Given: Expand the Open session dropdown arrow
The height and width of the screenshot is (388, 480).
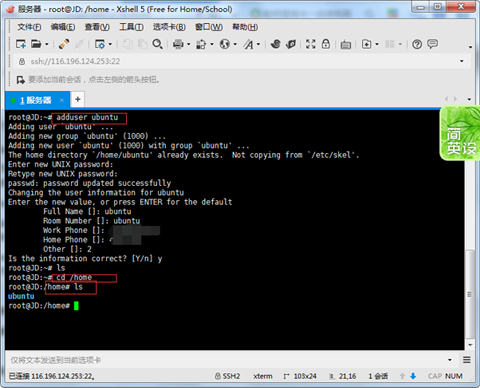Looking at the screenshot, I should [47, 44].
